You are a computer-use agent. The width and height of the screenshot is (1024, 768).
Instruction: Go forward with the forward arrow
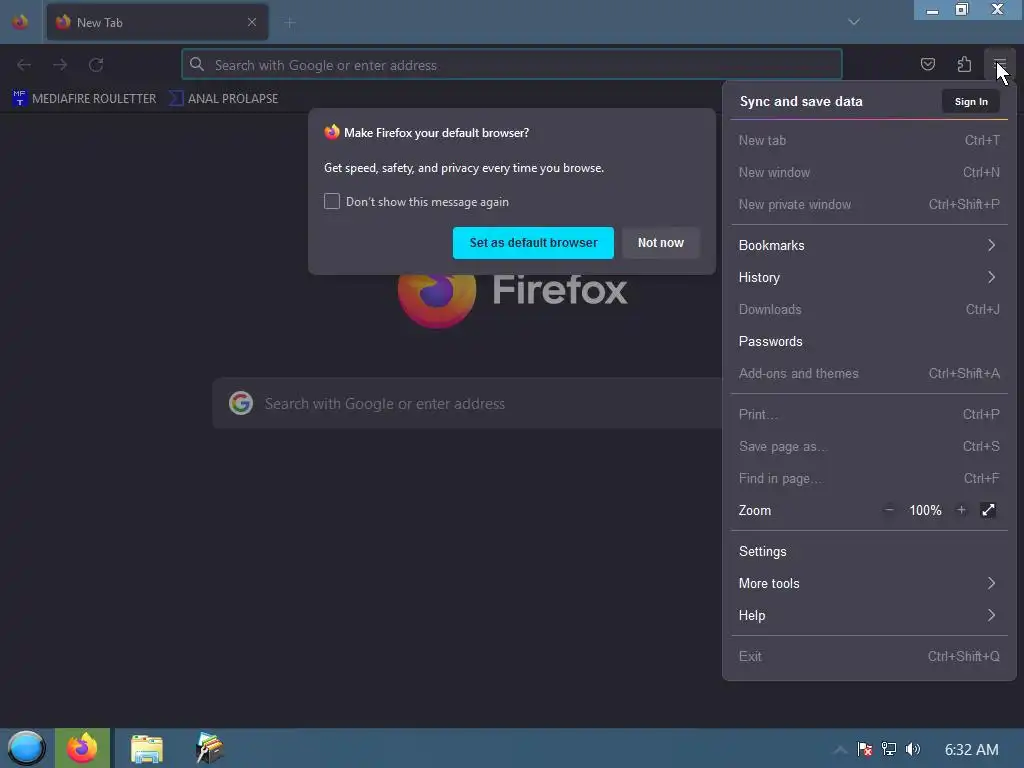coord(60,65)
